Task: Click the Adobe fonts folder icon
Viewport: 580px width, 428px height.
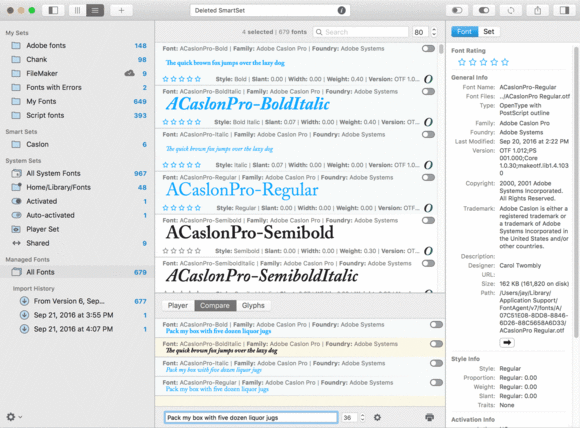Action: (16, 46)
